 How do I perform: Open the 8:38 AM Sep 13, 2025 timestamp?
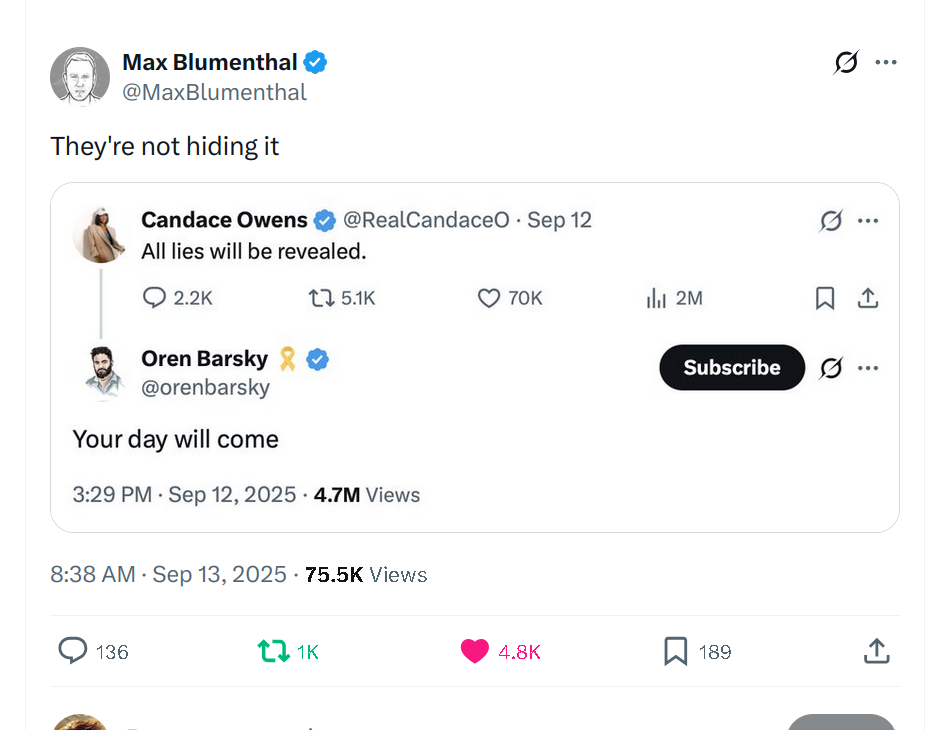point(168,574)
